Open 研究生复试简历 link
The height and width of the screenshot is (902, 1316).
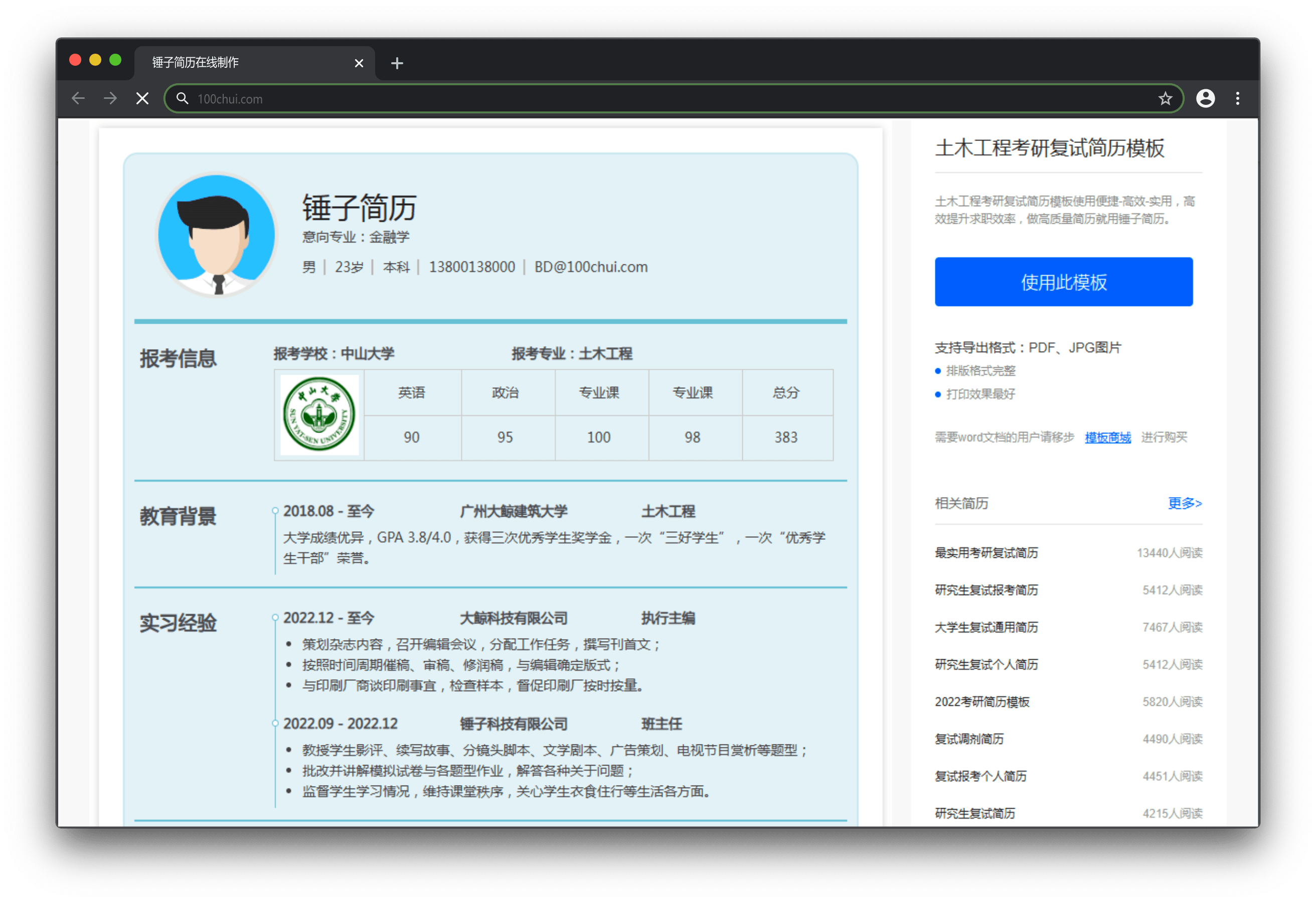(x=974, y=814)
